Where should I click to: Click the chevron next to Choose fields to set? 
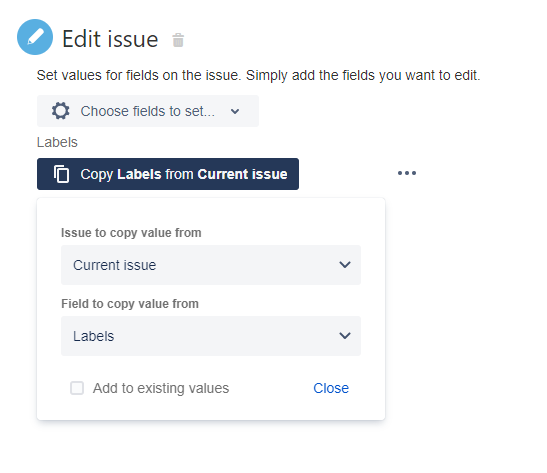(235, 111)
